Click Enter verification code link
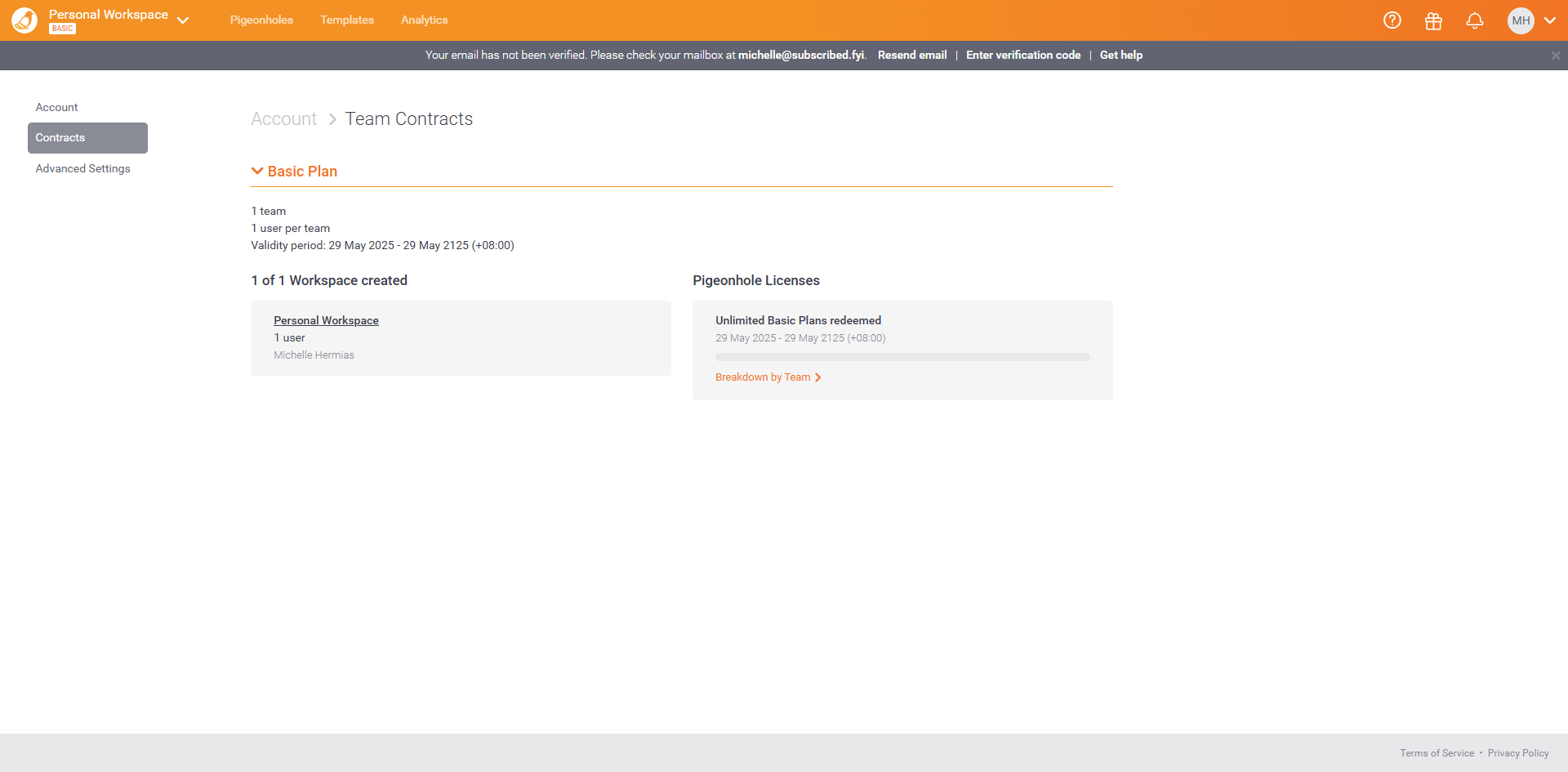Image resolution: width=1568 pixels, height=772 pixels. [1022, 56]
